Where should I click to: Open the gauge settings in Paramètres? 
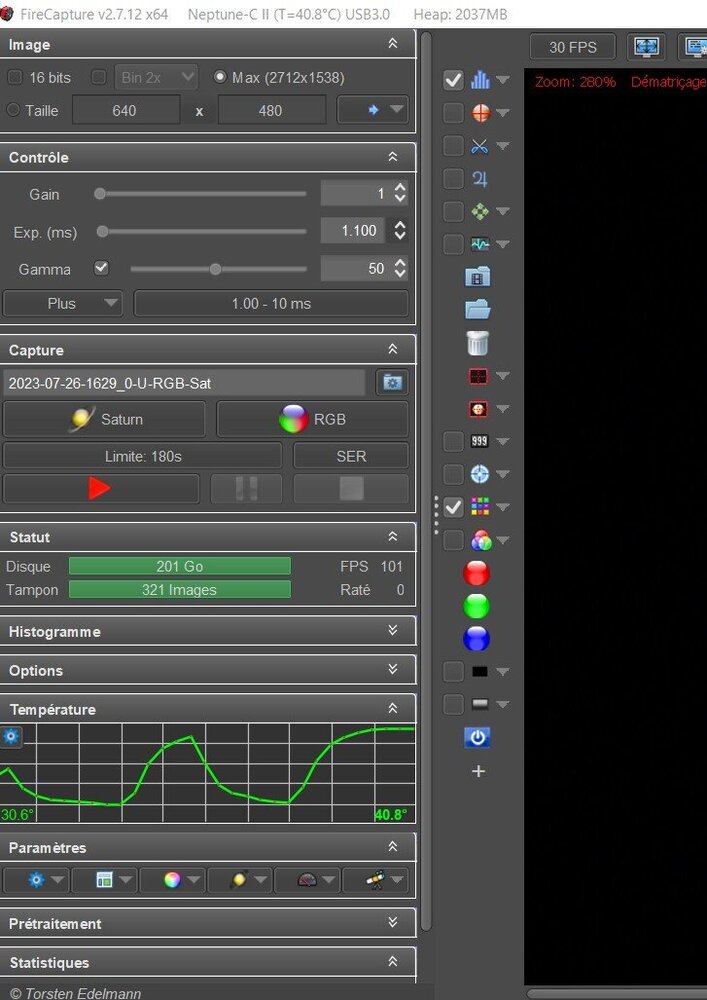[x=307, y=880]
